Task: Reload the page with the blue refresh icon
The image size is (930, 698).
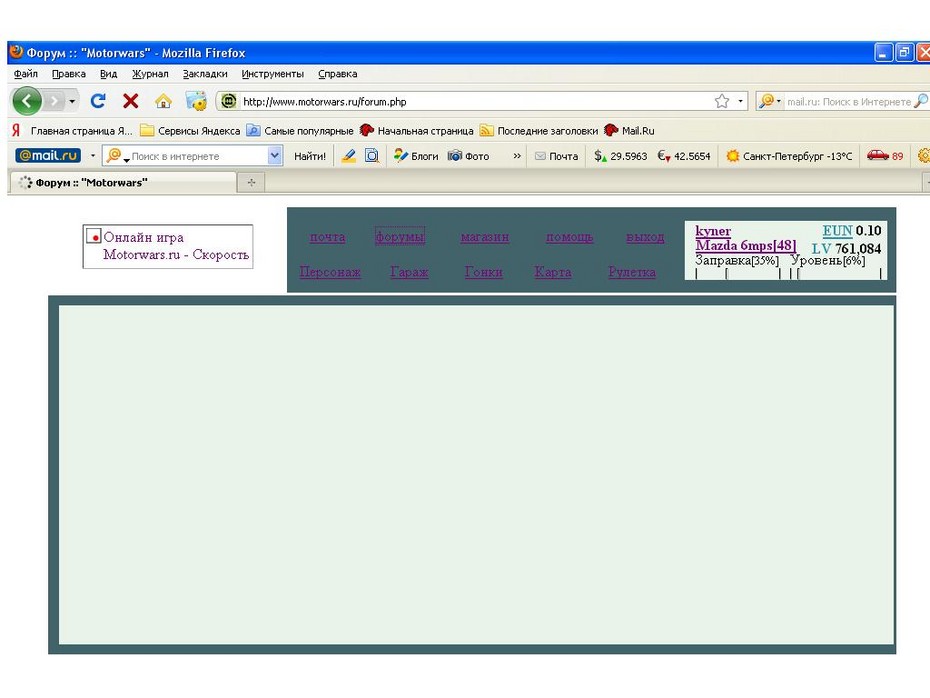Action: click(x=98, y=101)
